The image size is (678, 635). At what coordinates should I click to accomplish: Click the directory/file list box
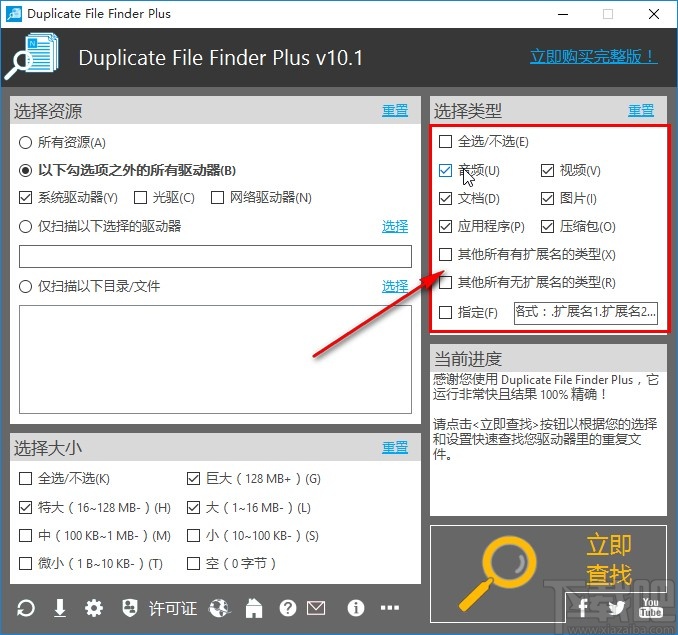(215, 360)
